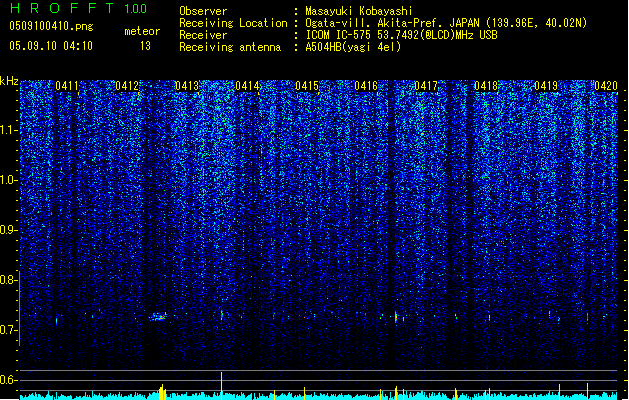Click the A504HB(yagi 4el) text
This screenshot has width=629, height=400.
click(353, 47)
